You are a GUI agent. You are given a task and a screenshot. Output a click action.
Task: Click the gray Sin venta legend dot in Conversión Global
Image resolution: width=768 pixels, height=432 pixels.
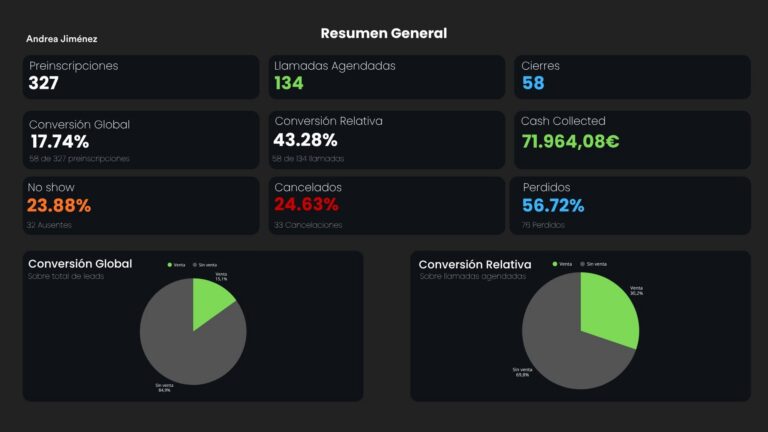pos(195,265)
